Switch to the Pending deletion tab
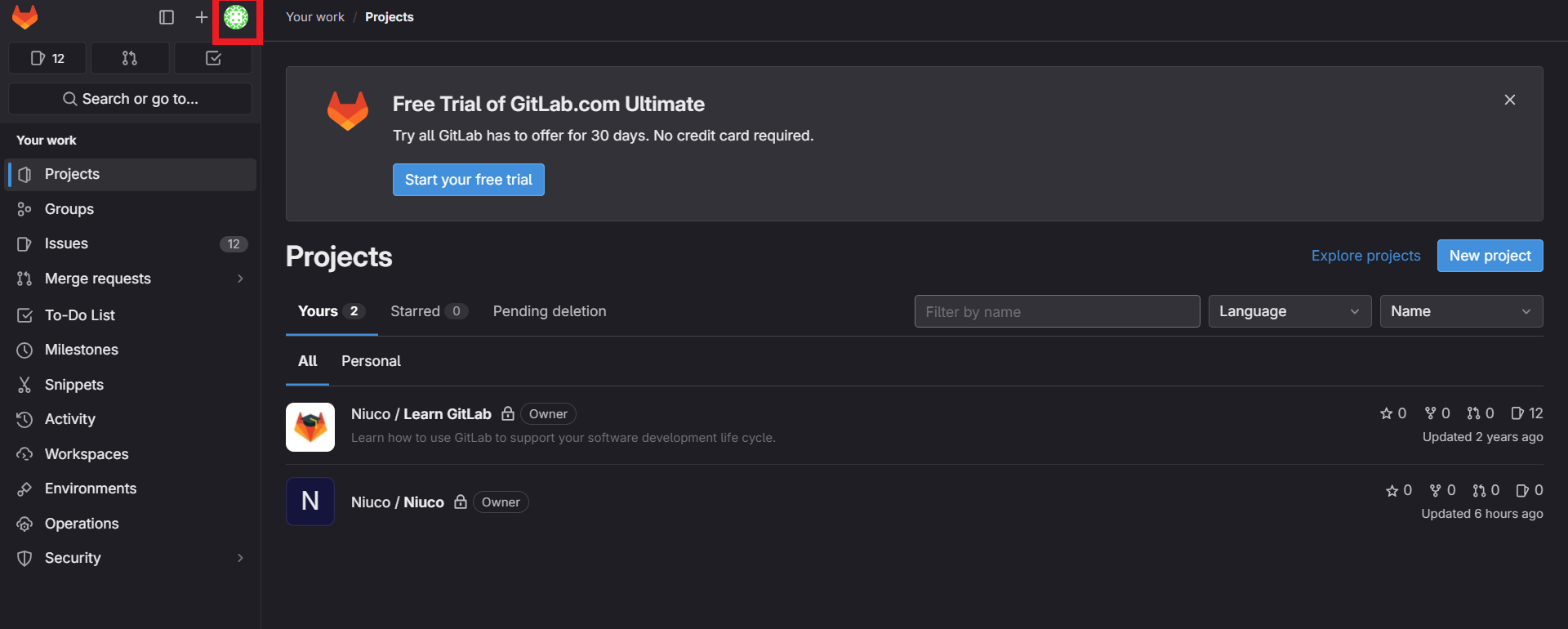Screen dimensions: 1568x629 pos(550,311)
